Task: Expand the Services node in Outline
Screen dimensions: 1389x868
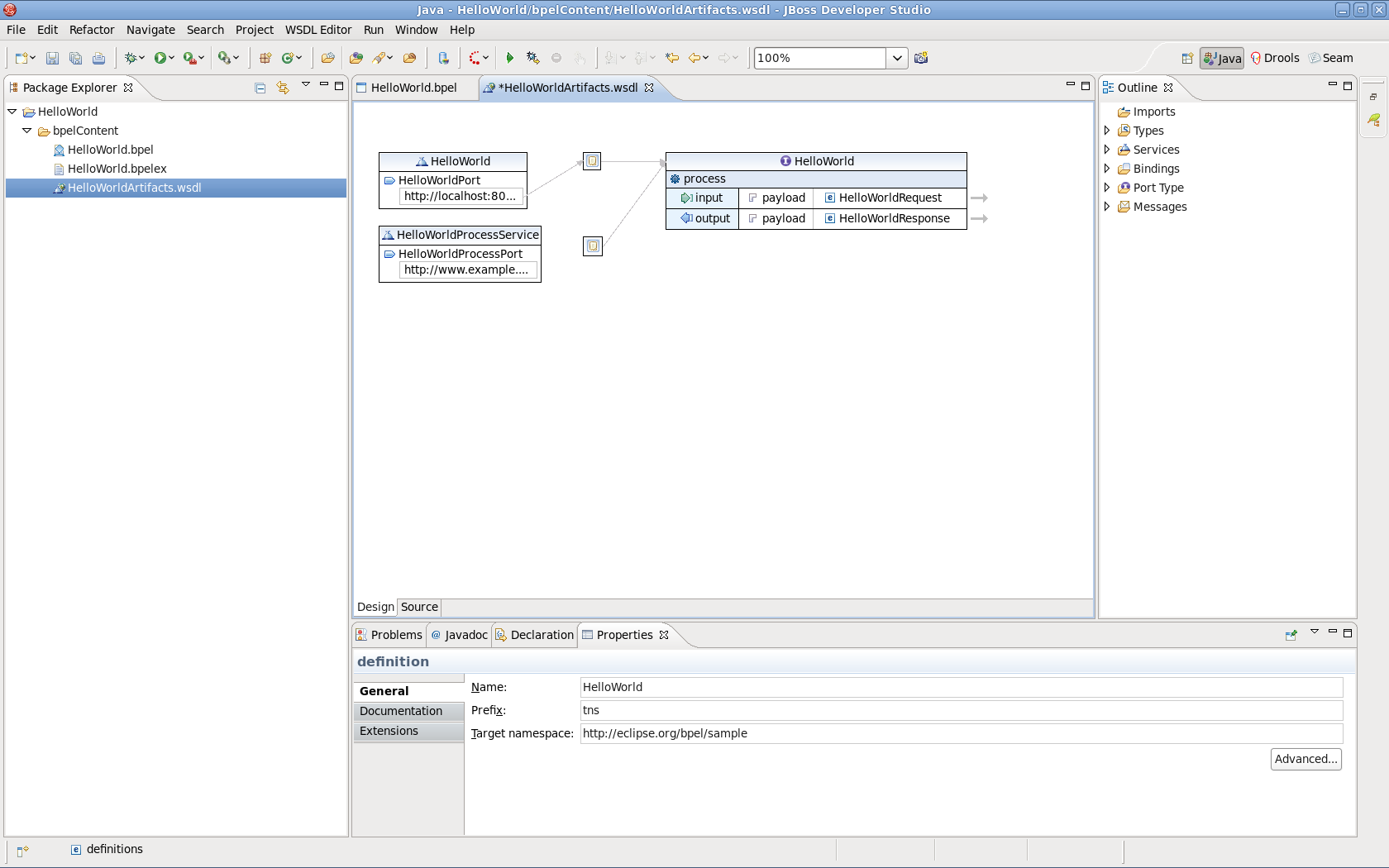Action: tap(1108, 150)
